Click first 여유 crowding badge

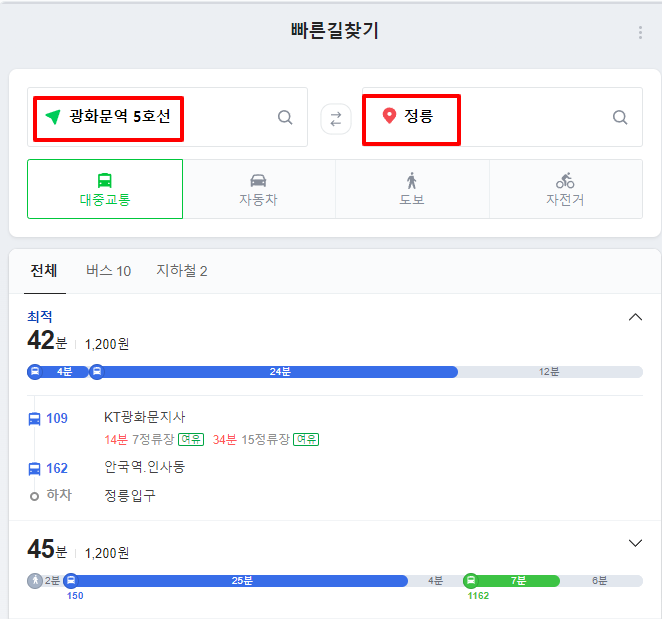[191, 440]
